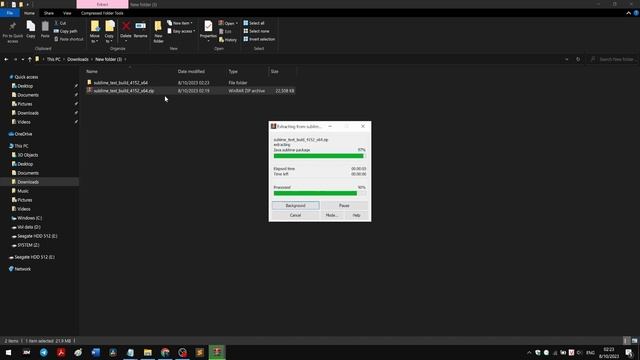The width and height of the screenshot is (640, 360).
Task: Show hidden system tray icons
Action: click(x=529, y=352)
